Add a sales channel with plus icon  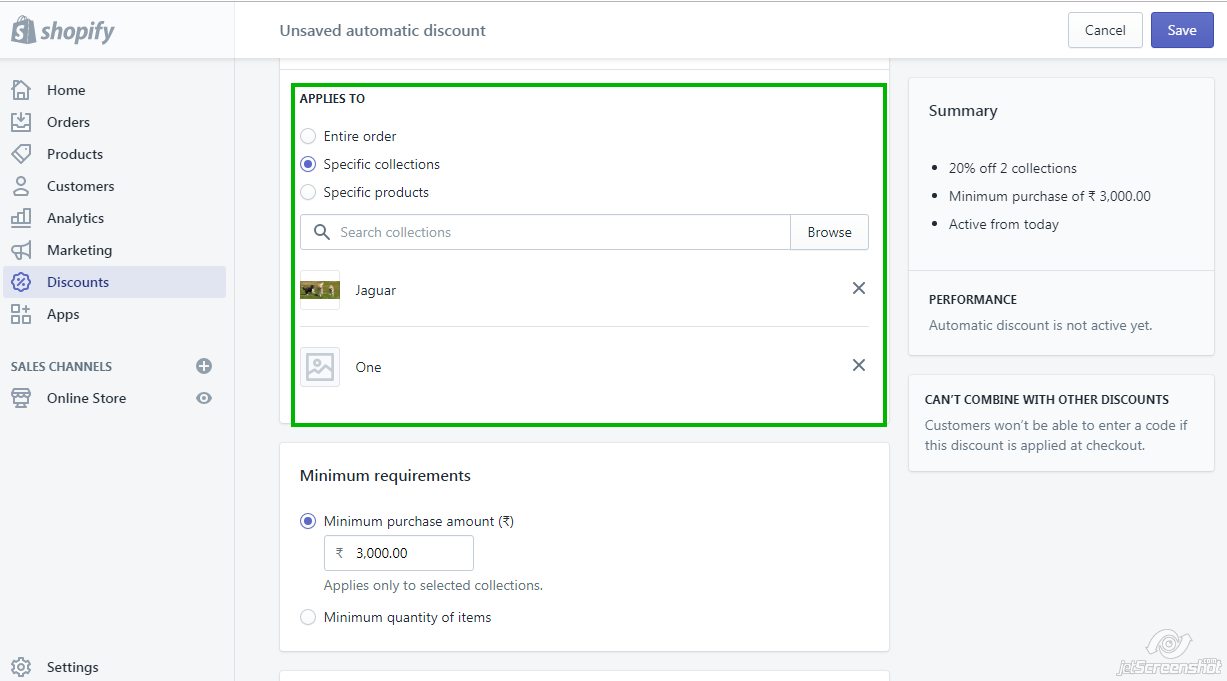click(204, 366)
